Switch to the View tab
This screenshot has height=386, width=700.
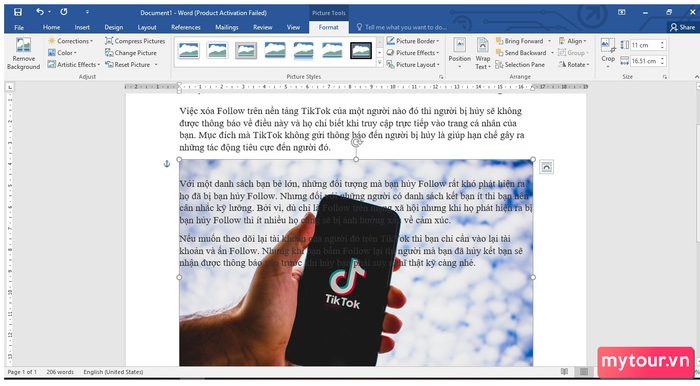point(293,27)
